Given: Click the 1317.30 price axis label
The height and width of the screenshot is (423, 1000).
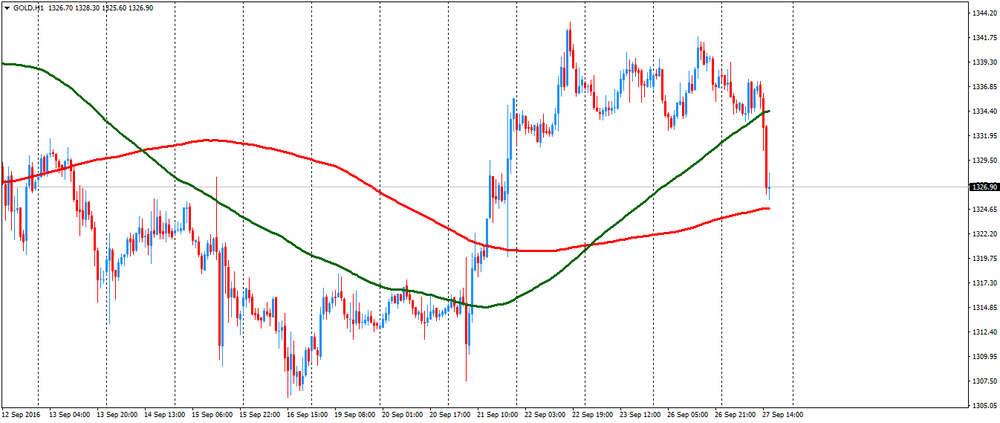Looking at the screenshot, I should 985,283.
